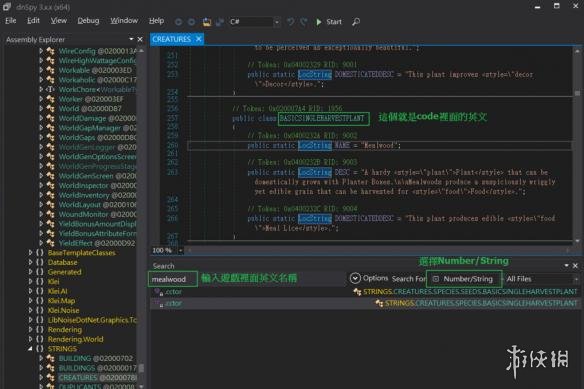The image size is (584, 389).
Task: Select the Klei.Noise namespace
Action: pyautogui.click(x=64, y=310)
